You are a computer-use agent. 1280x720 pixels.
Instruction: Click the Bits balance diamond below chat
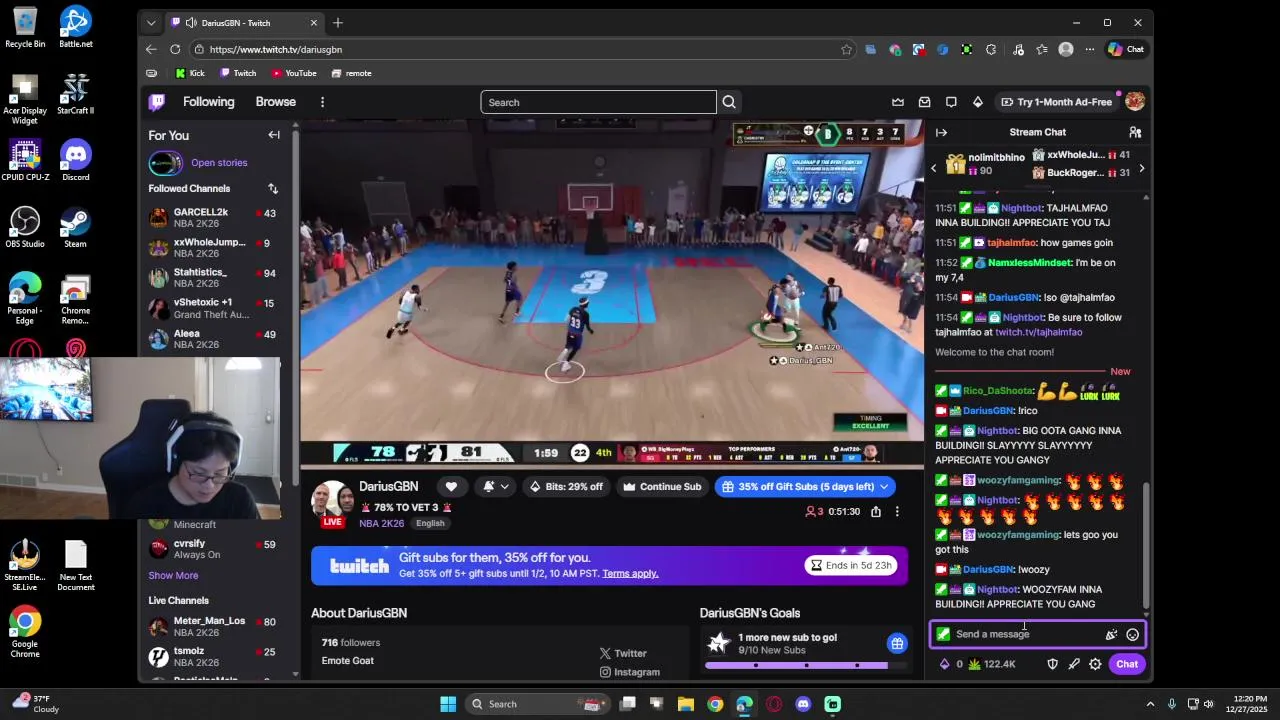coord(944,664)
